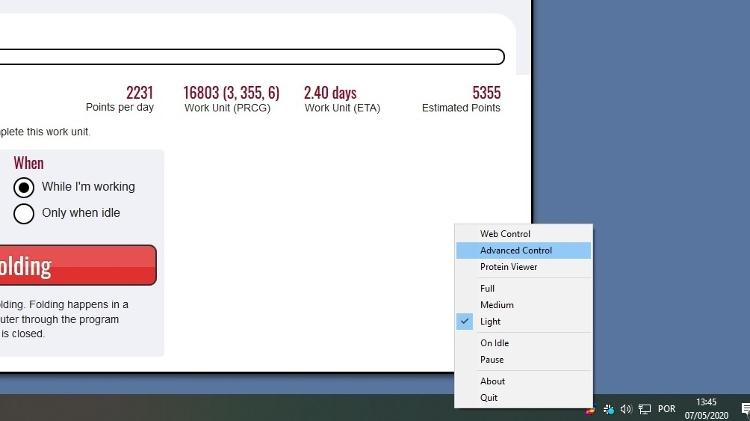Click Work Unit (PRCG) value 16803

(232, 92)
